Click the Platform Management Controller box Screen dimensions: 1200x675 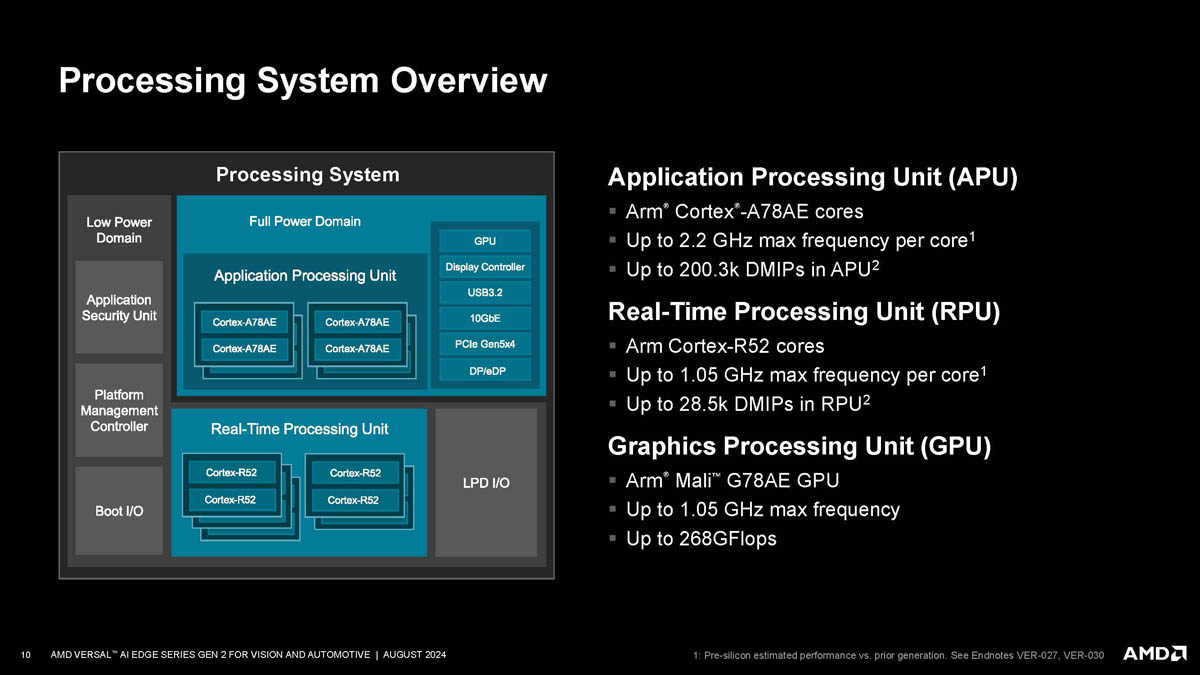point(119,411)
